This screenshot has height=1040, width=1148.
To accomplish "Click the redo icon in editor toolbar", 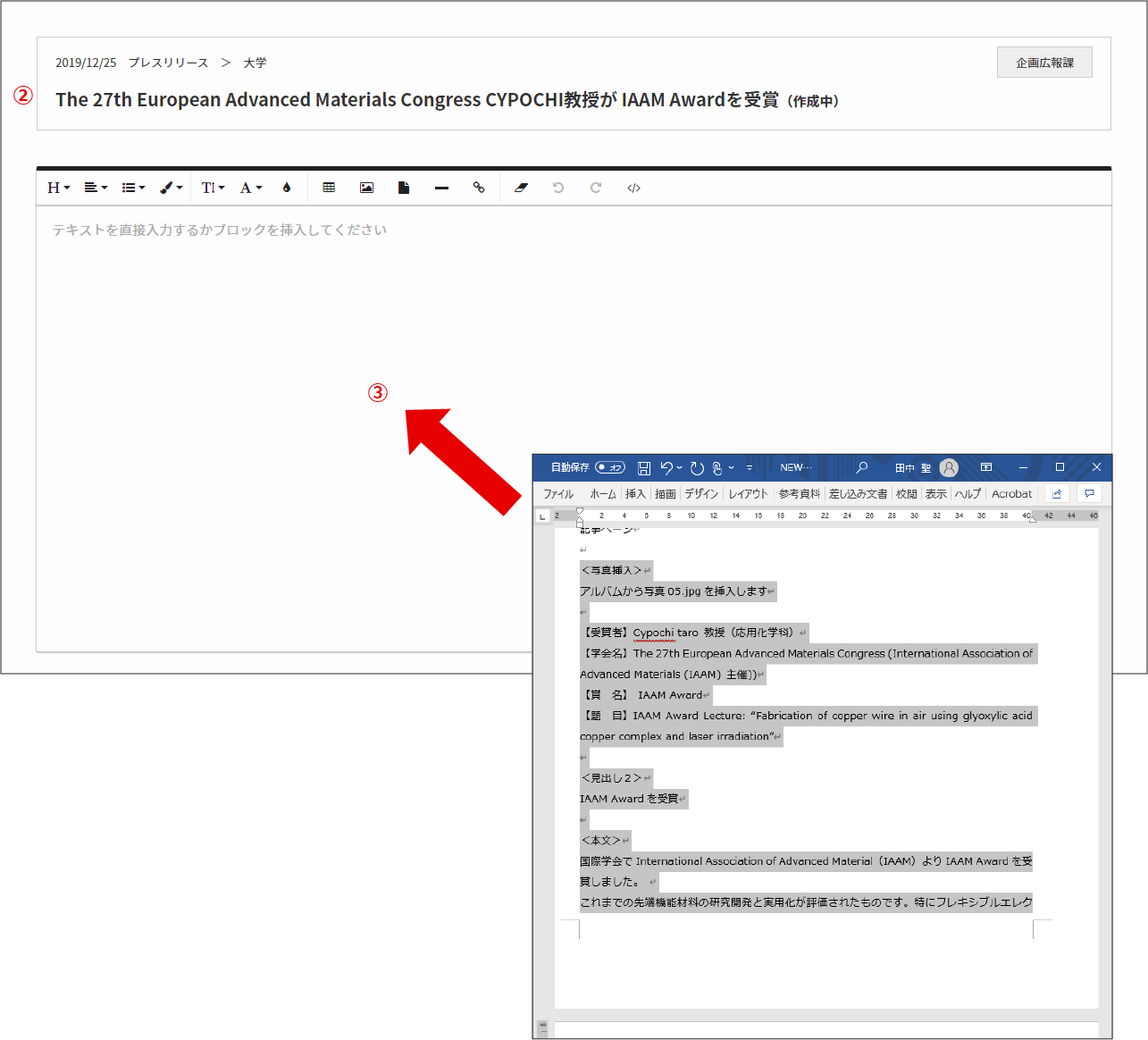I will (596, 188).
